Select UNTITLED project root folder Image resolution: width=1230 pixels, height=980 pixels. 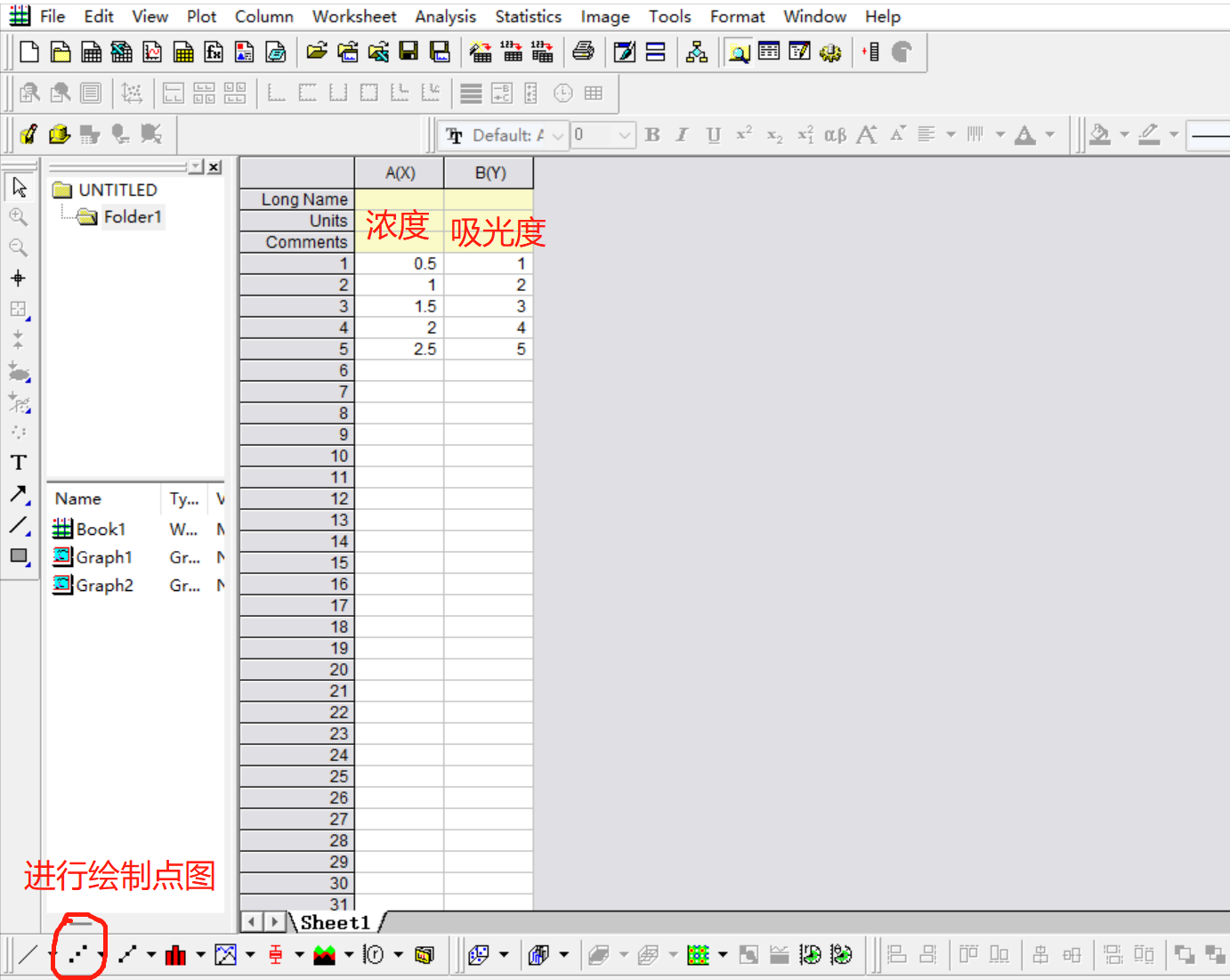[117, 190]
